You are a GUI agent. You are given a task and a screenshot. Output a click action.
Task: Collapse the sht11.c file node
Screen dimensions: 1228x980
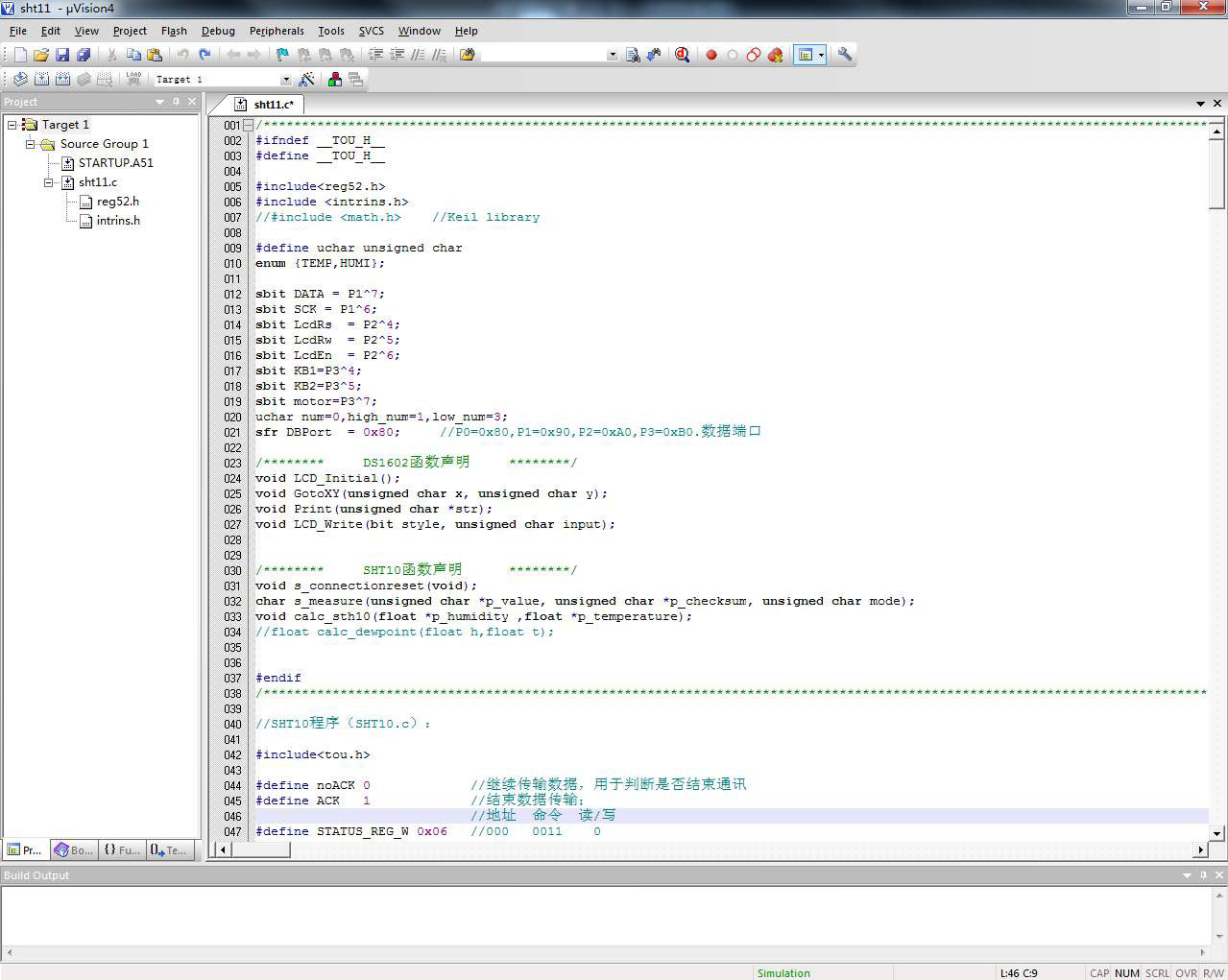[x=49, y=182]
